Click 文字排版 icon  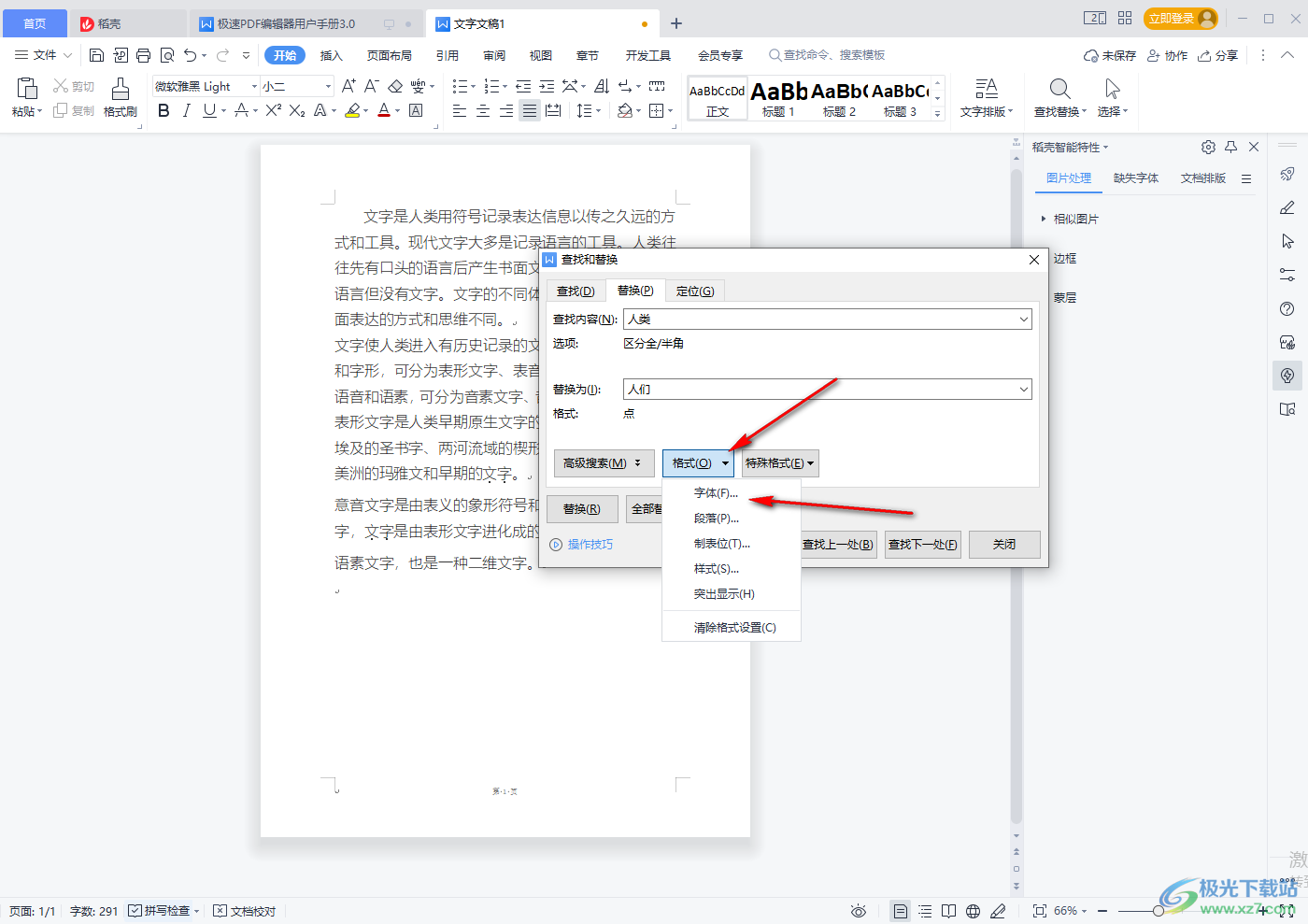point(987,89)
